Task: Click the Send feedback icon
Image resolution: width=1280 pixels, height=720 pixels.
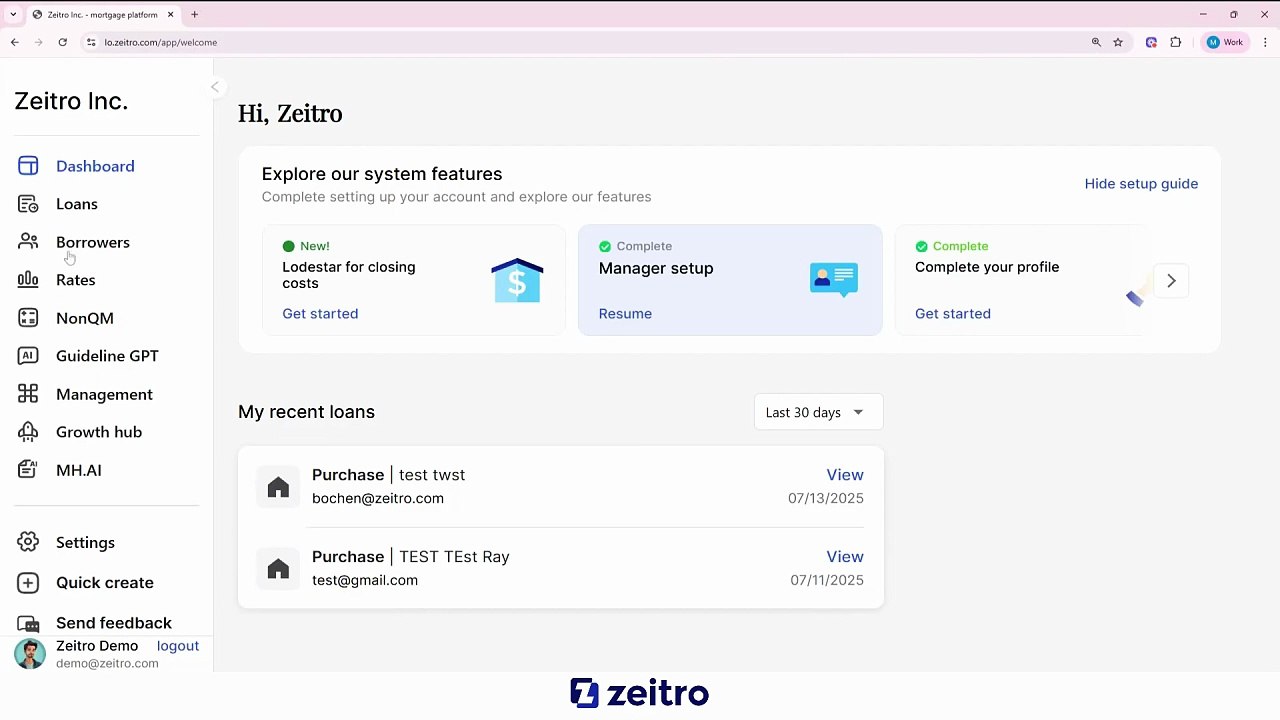Action: click(28, 623)
